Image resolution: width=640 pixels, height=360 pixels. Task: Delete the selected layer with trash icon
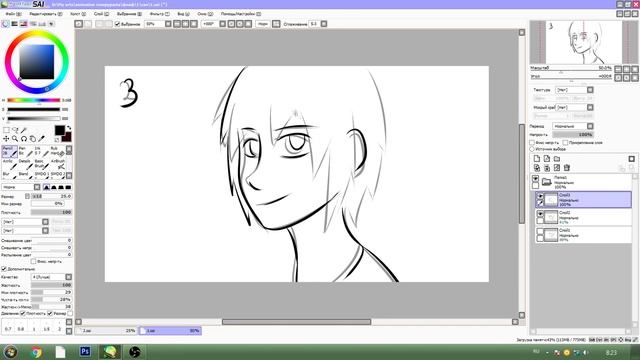click(567, 168)
